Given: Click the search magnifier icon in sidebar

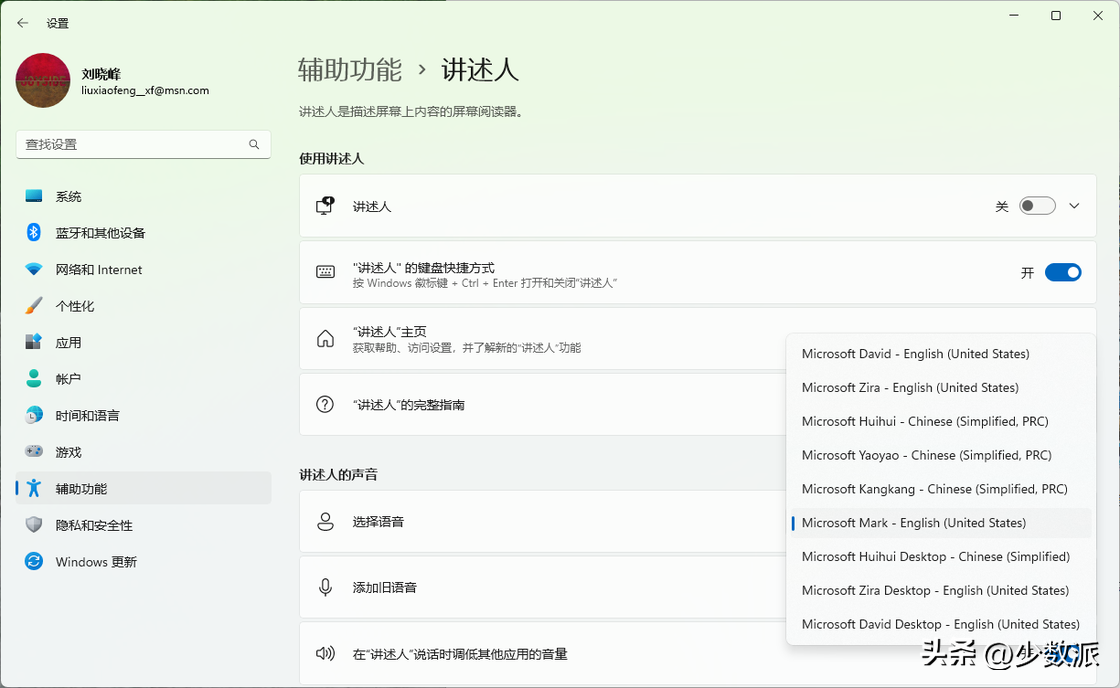Looking at the screenshot, I should click(x=254, y=144).
